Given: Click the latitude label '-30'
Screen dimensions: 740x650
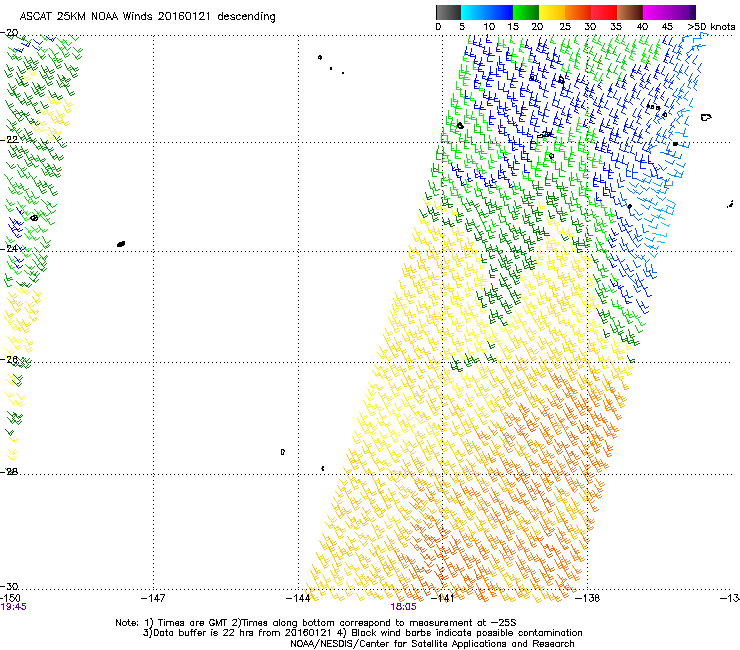Looking at the screenshot, I should click(9, 586).
